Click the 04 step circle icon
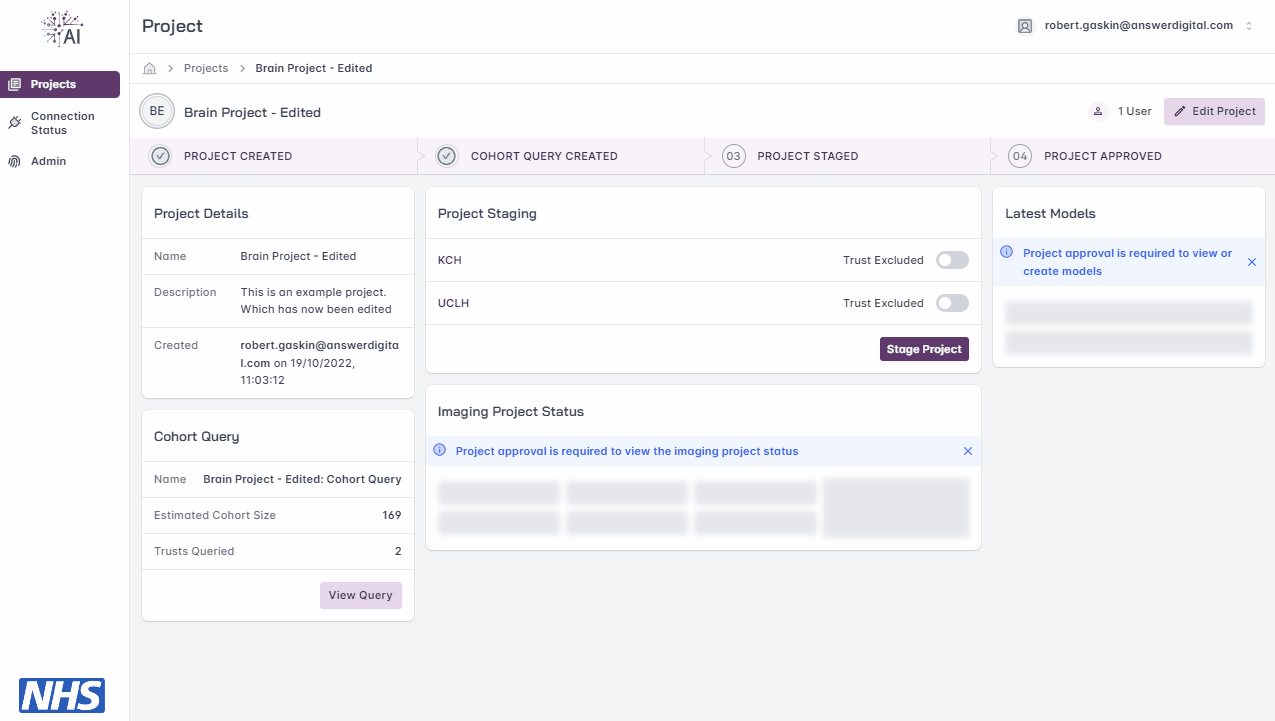 pos(1020,156)
